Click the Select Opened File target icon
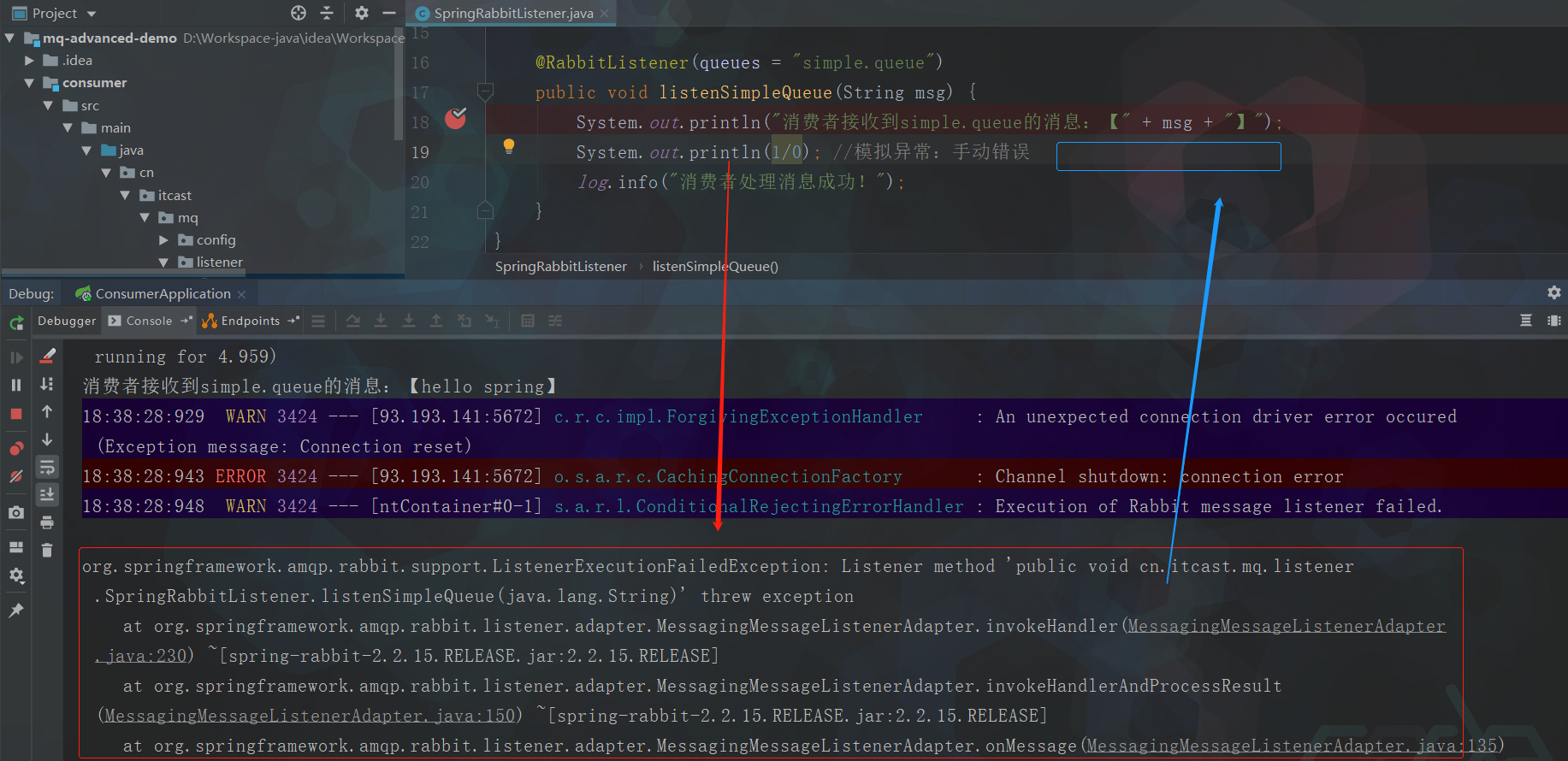Viewport: 1568px width, 761px height. click(x=299, y=13)
